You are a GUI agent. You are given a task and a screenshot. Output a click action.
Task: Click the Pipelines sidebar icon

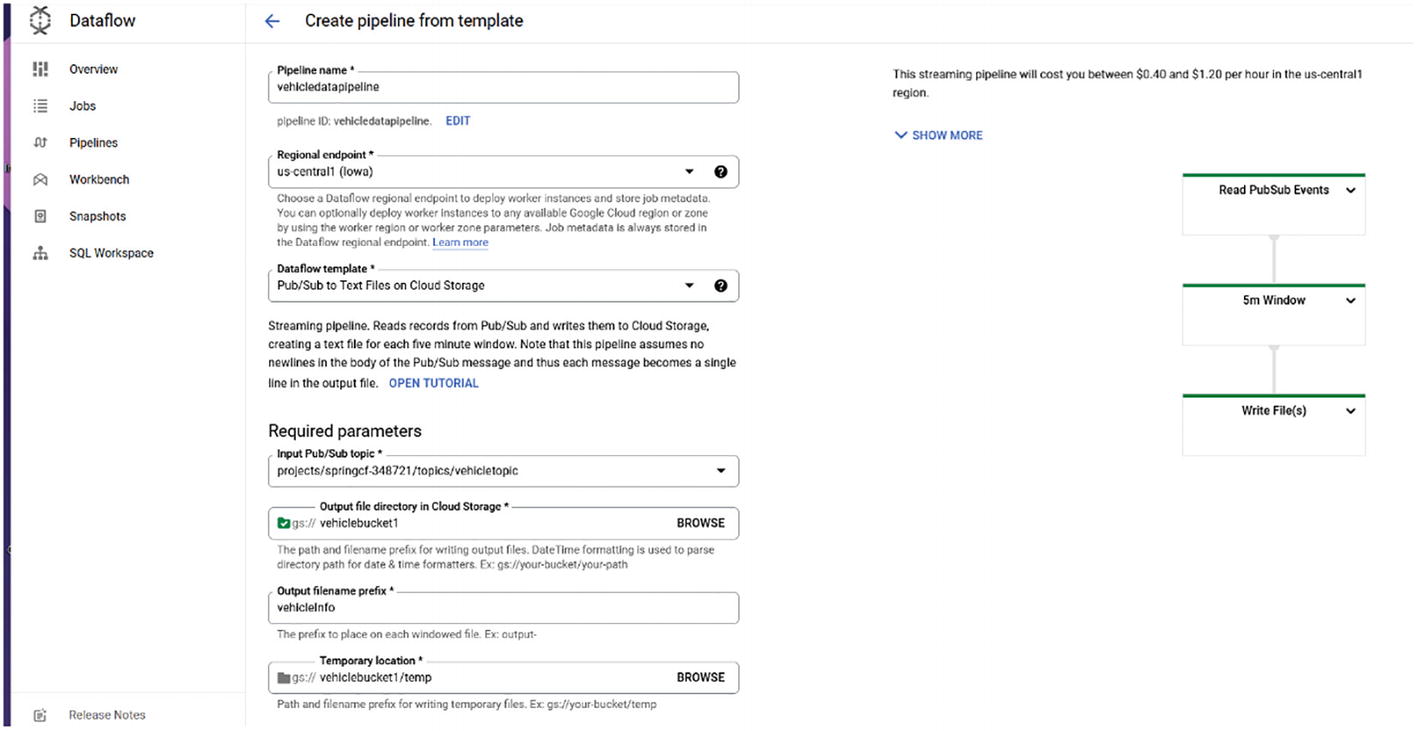[40, 143]
